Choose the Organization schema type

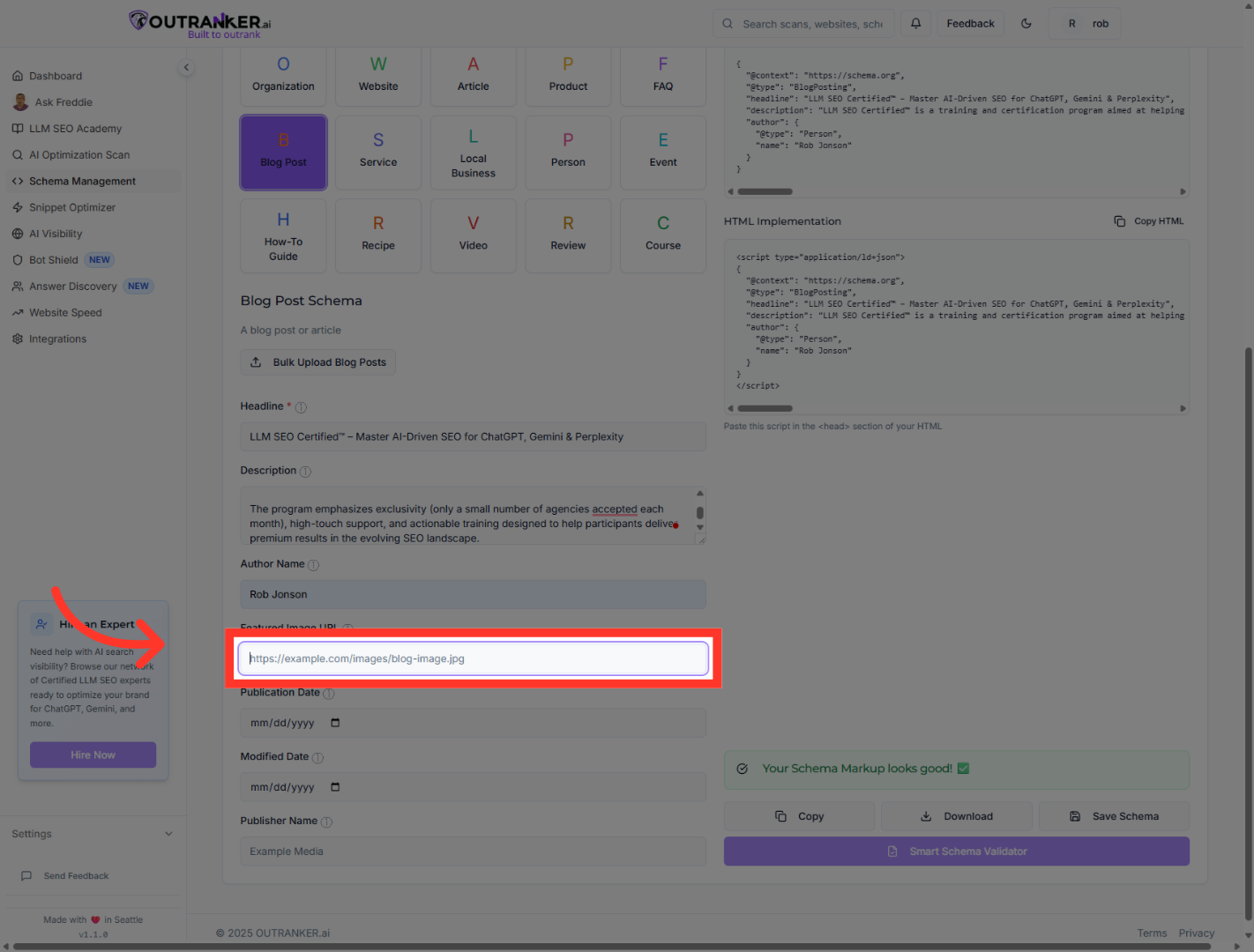click(283, 76)
